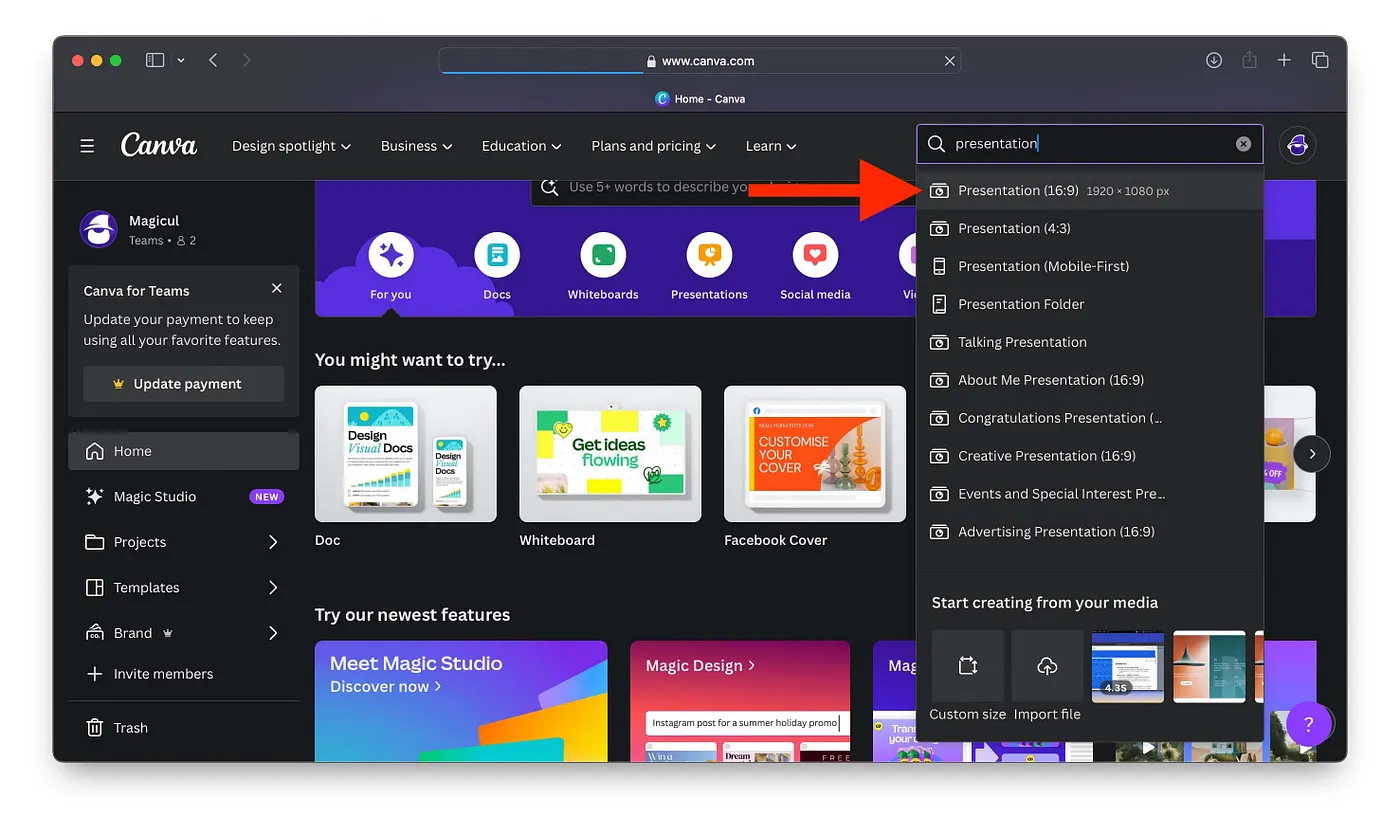Open the 4.3S video media thumbnail

[1128, 666]
